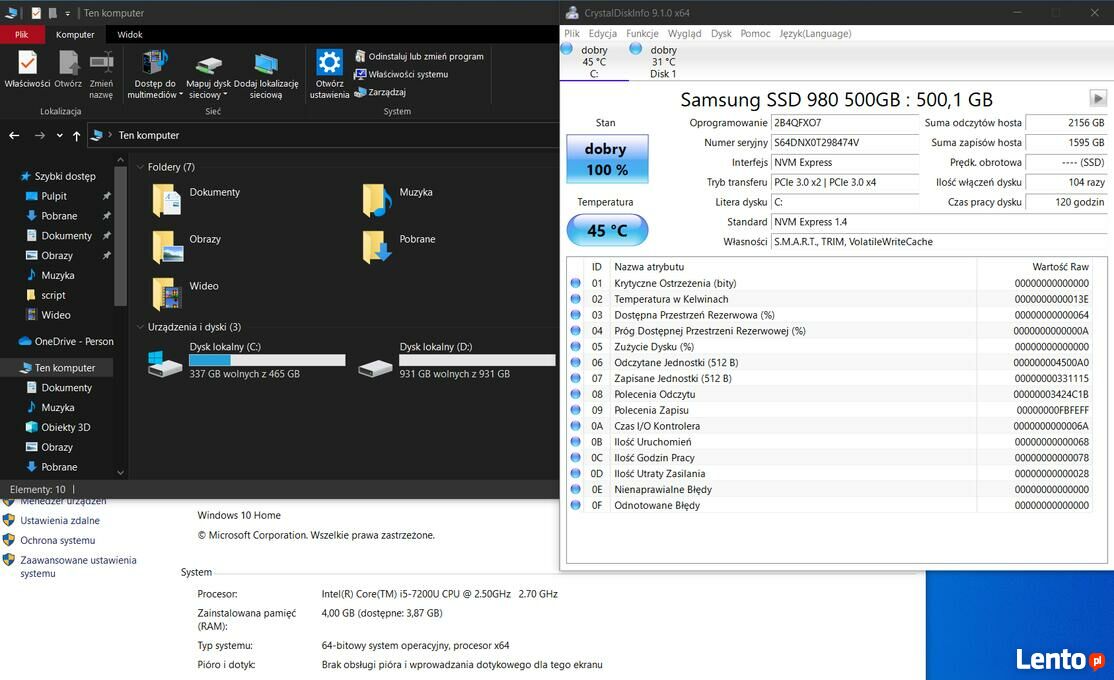Go back with Explorer back arrow
The width and height of the screenshot is (1114, 680).
click(14, 135)
